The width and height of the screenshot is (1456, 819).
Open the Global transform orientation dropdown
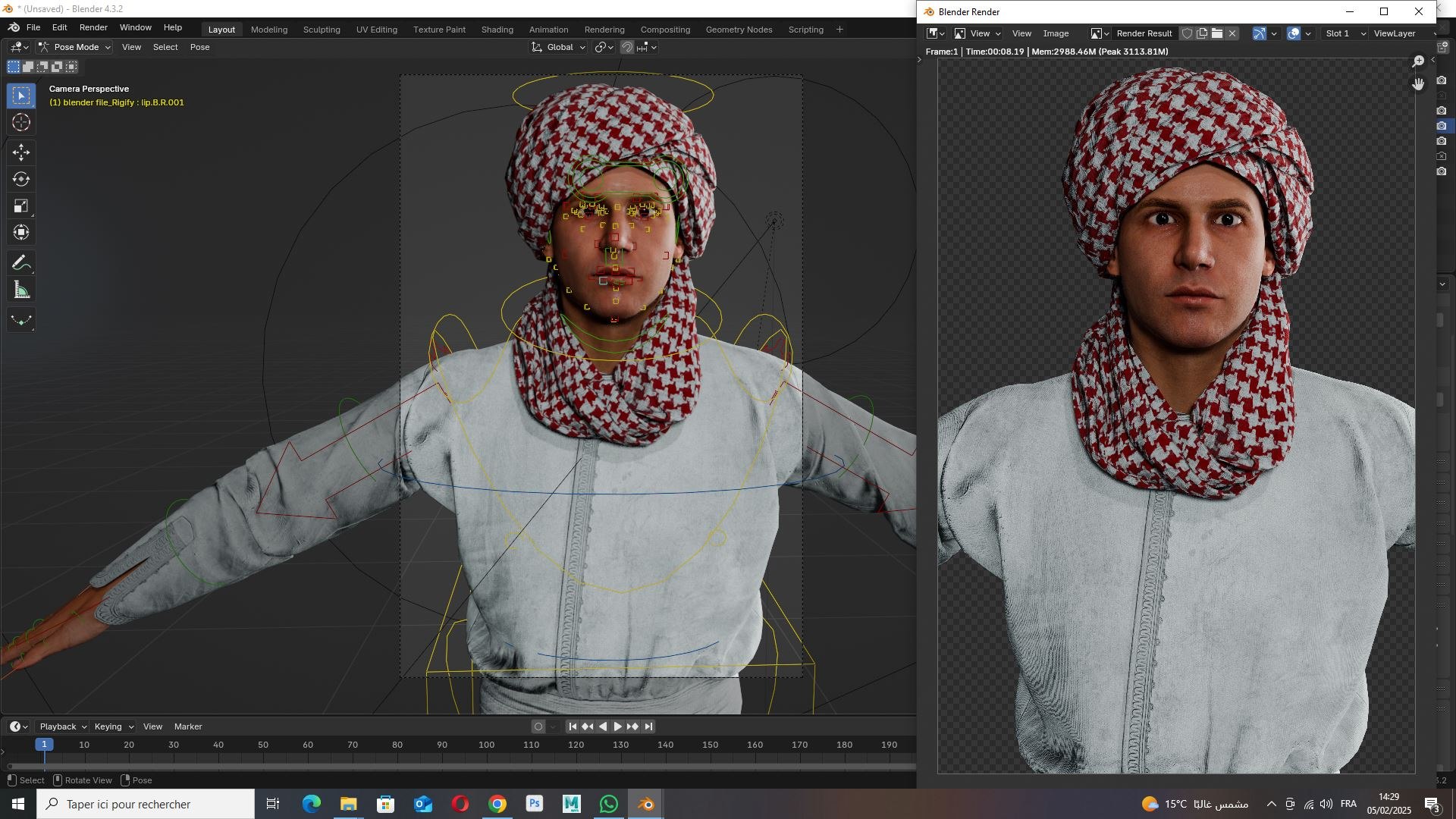click(x=559, y=47)
